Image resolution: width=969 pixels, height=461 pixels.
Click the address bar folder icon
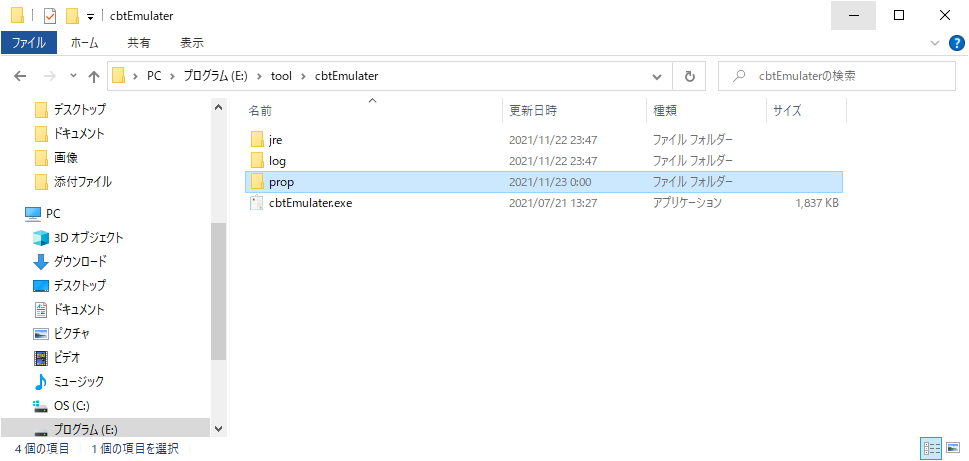(x=119, y=76)
